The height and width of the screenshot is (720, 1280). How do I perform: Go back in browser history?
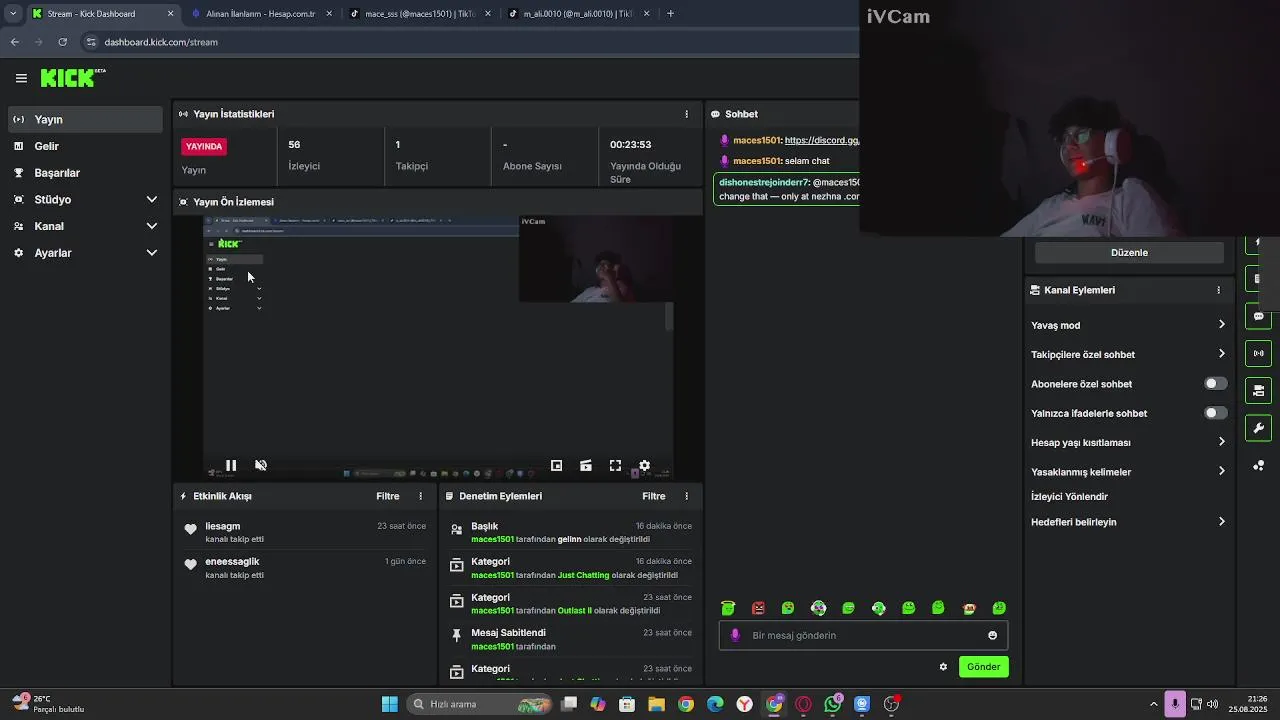tap(15, 42)
